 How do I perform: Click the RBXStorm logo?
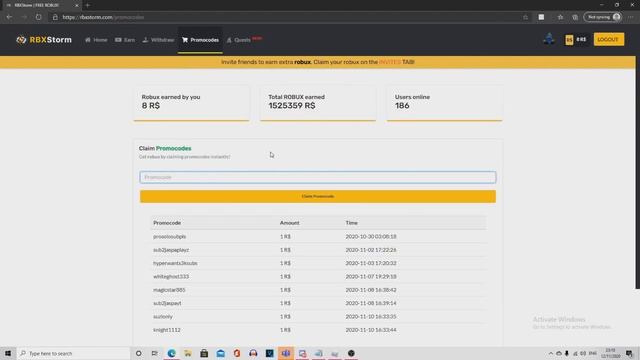point(44,40)
